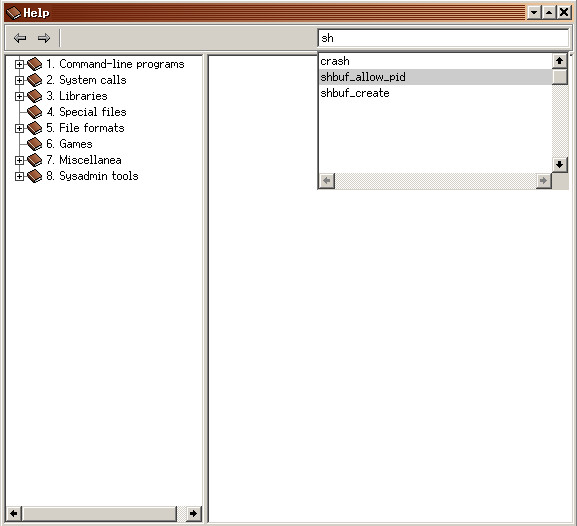Viewport: 577px width, 526px height.
Task: Click suggestion list scroll left arrow
Action: [327, 181]
